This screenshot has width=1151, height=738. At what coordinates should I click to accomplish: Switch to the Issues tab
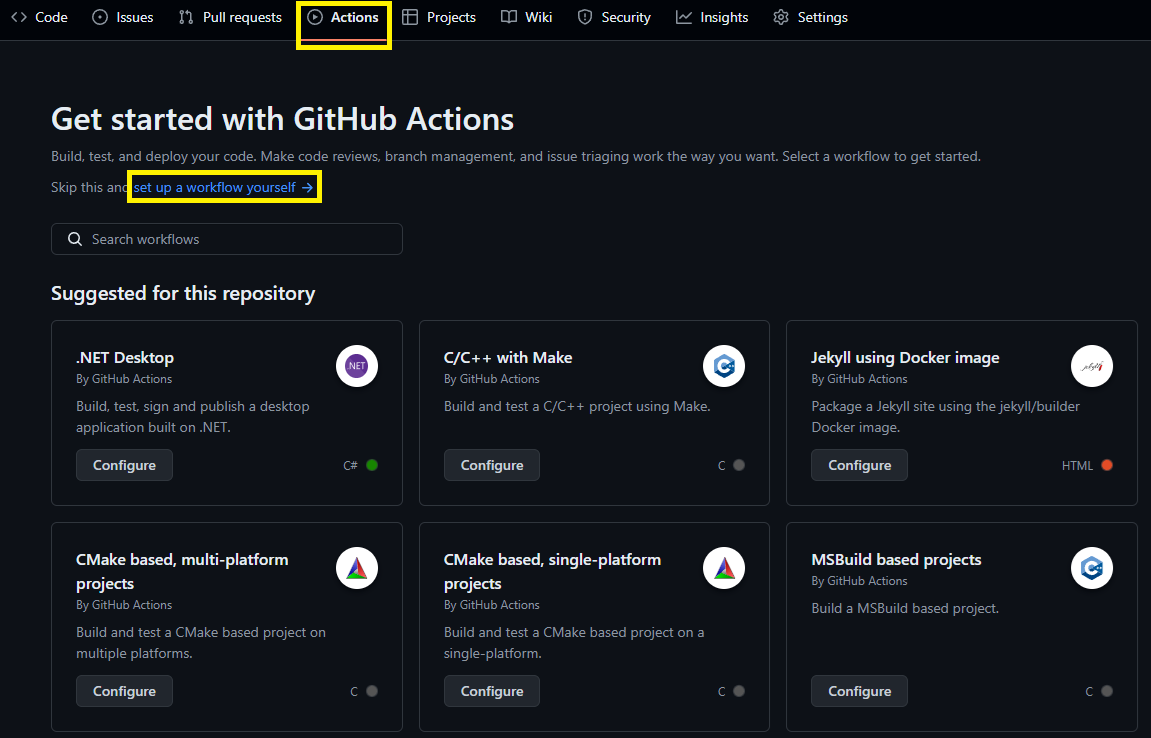point(123,17)
